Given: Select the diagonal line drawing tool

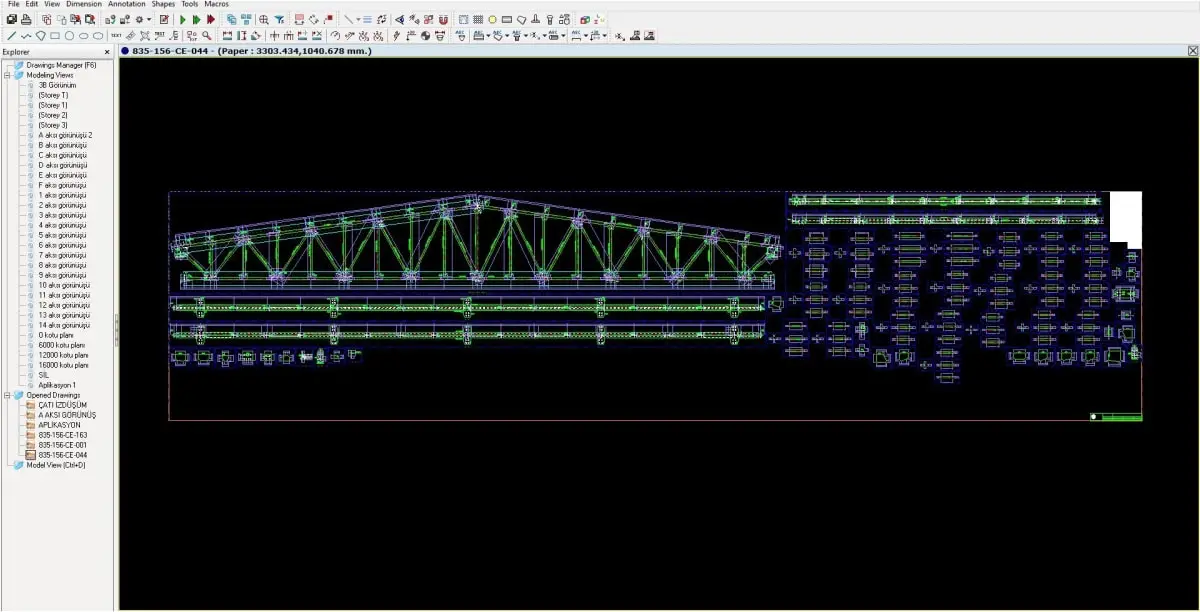Looking at the screenshot, I should (11, 36).
